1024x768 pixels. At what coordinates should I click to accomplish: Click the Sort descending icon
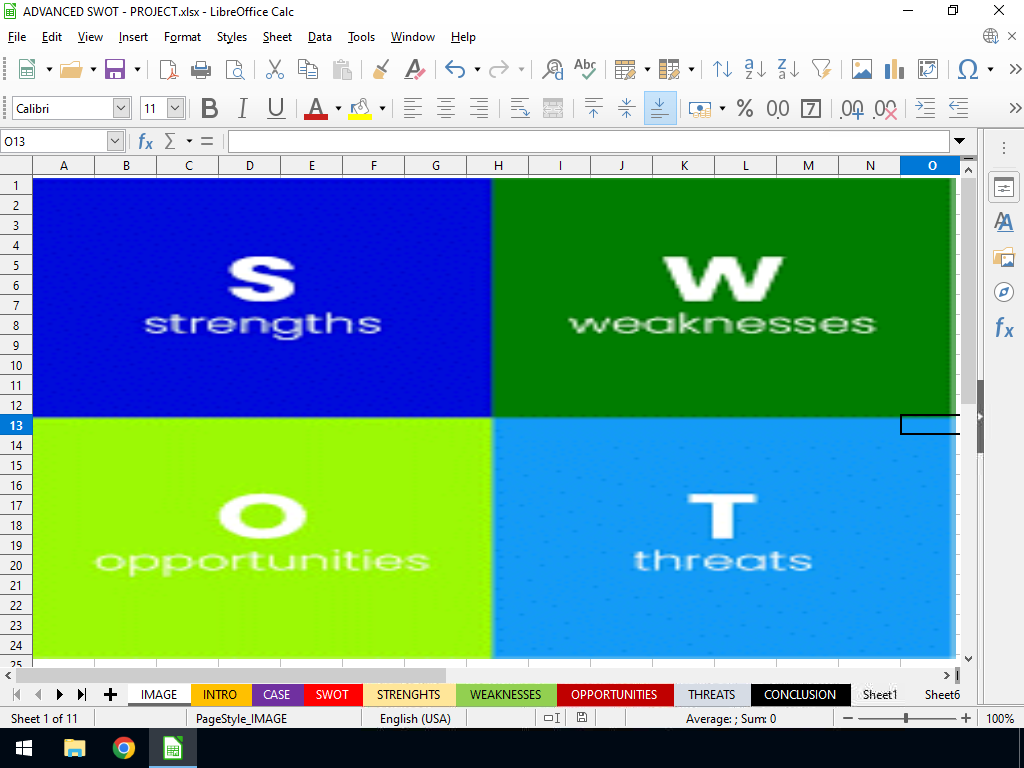click(788, 69)
